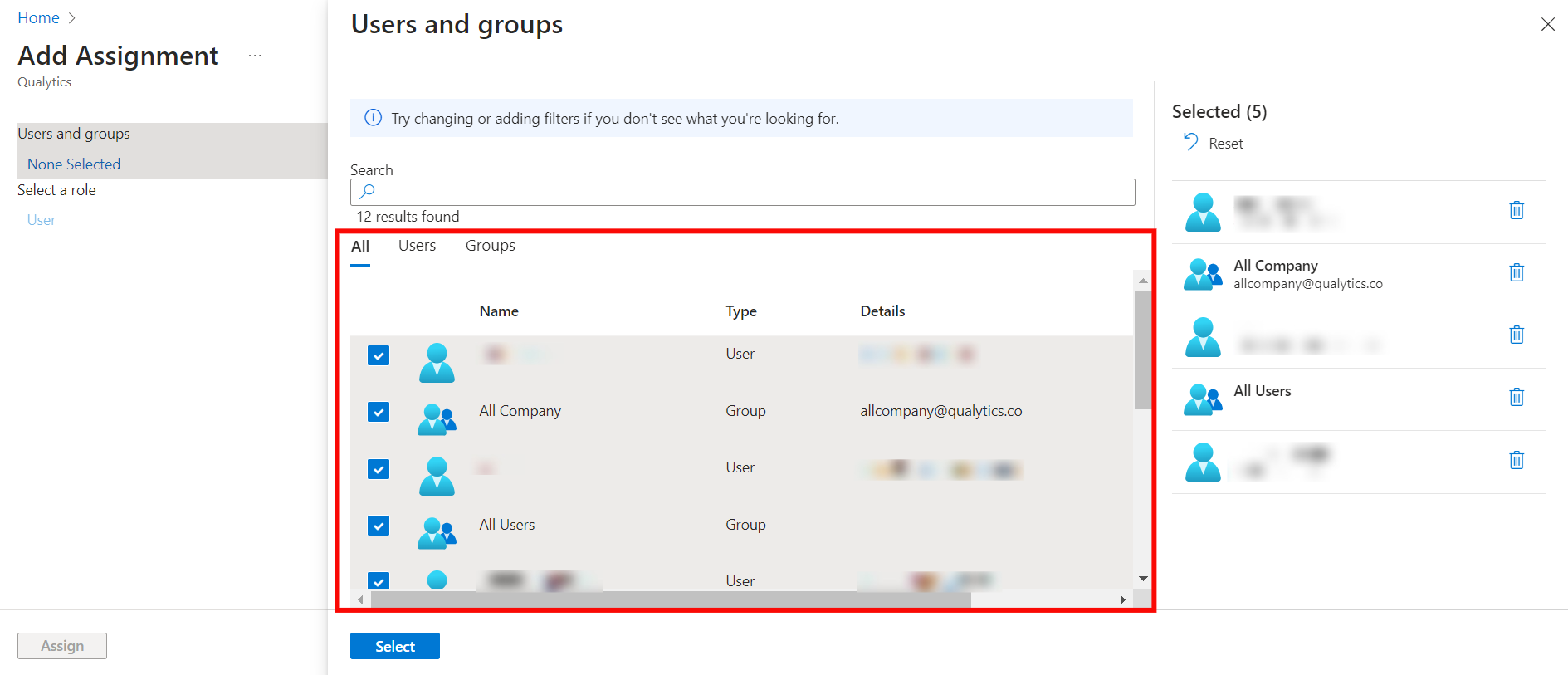
Task: Open the User role link
Action: coord(42,220)
